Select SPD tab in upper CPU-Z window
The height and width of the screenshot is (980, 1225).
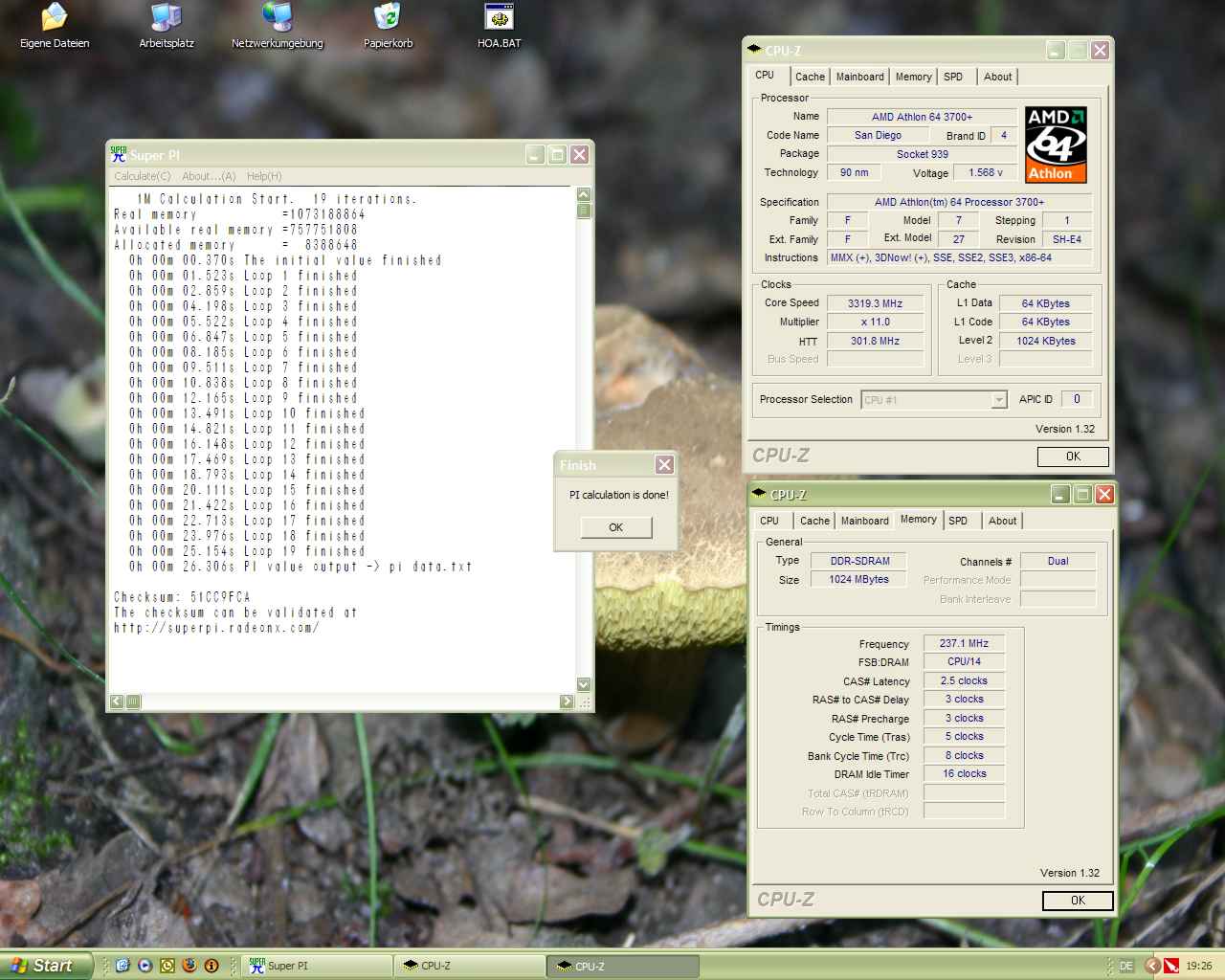click(x=953, y=77)
